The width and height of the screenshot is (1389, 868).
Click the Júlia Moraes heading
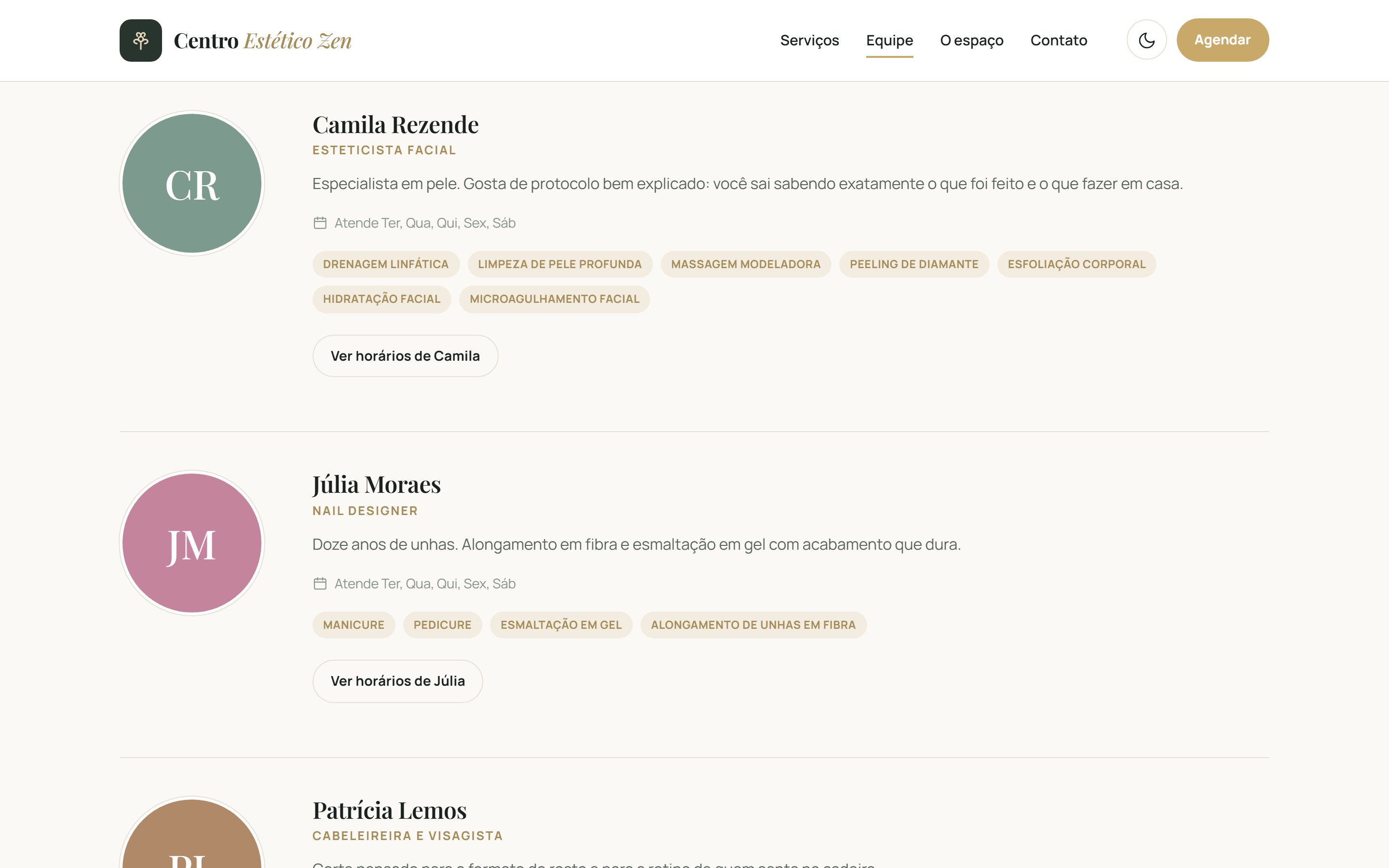point(377,485)
